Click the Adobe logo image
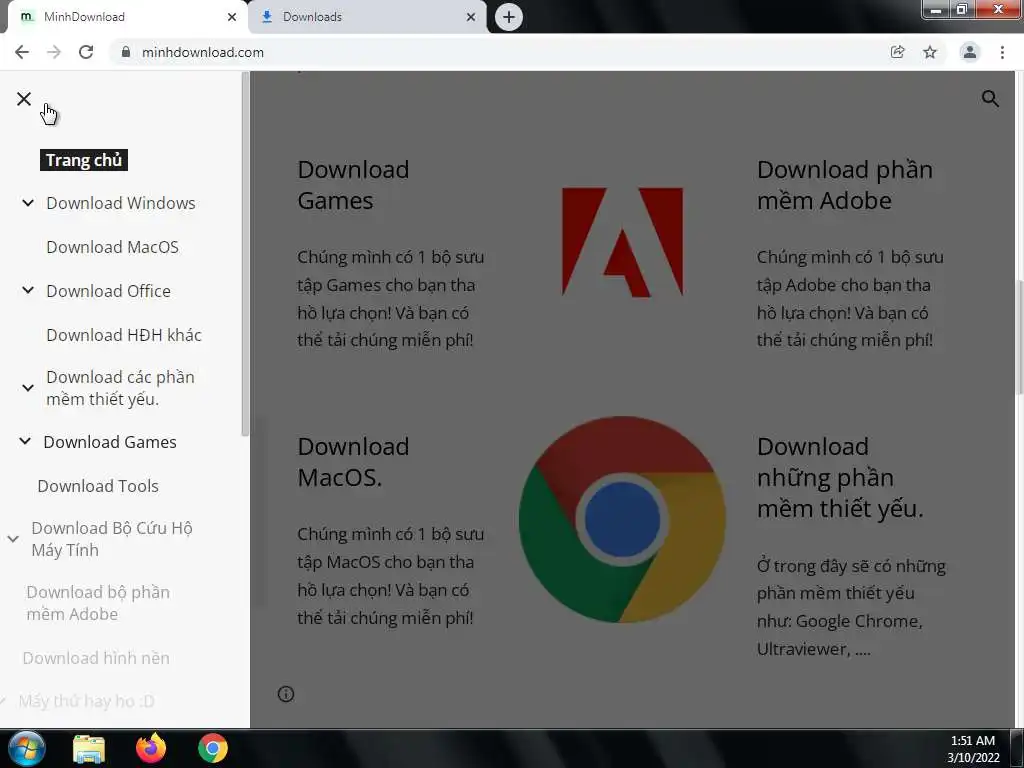 [622, 242]
